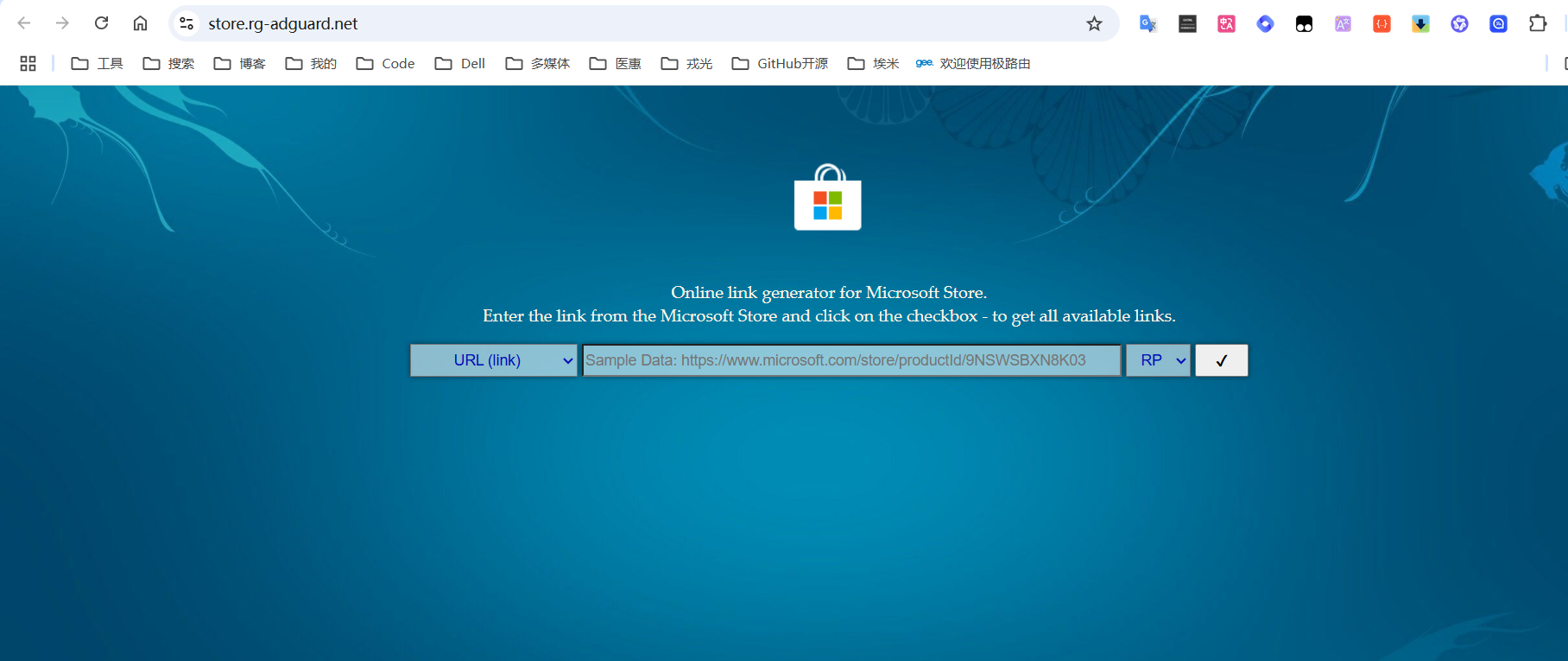Image resolution: width=1568 pixels, height=661 pixels.
Task: Open the blue chat bubble extension
Action: coord(1498,23)
